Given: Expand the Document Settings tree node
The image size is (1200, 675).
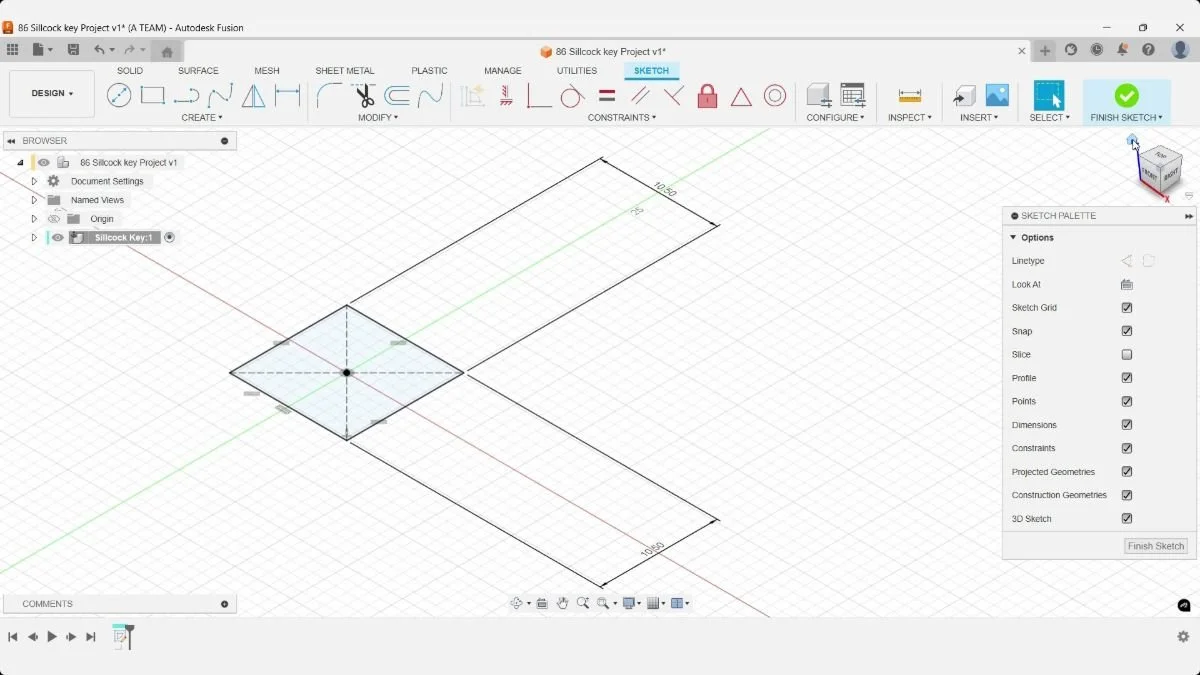Looking at the screenshot, I should [34, 182].
